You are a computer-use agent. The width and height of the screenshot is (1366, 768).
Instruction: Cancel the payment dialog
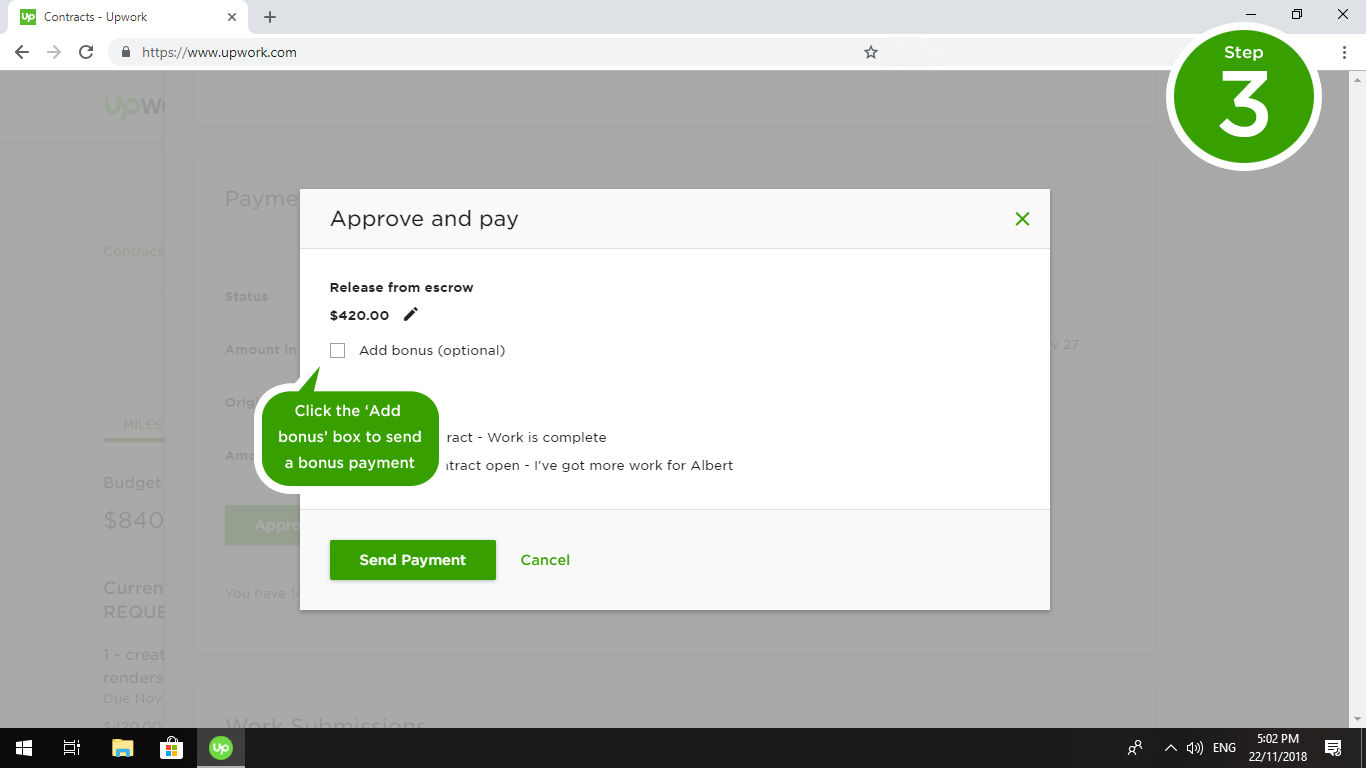tap(545, 560)
